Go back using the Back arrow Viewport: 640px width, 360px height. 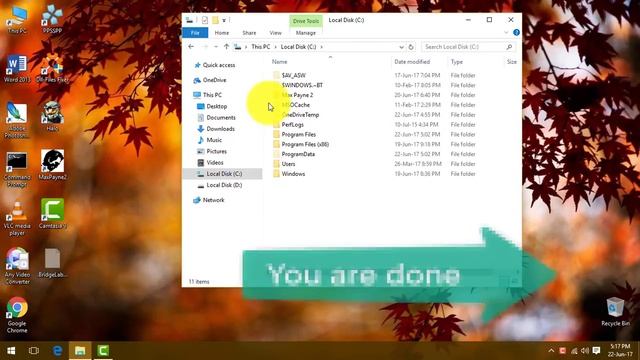(x=191, y=47)
